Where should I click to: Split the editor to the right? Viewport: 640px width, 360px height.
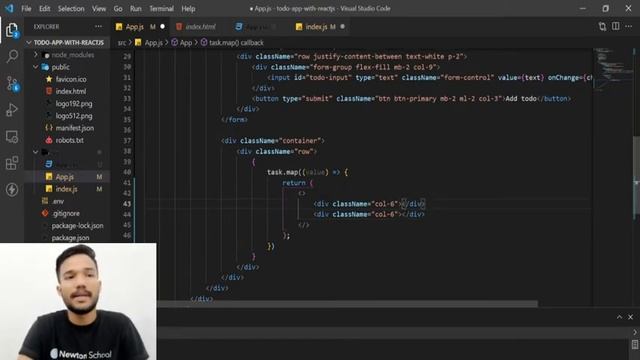pyautogui.click(x=616, y=27)
